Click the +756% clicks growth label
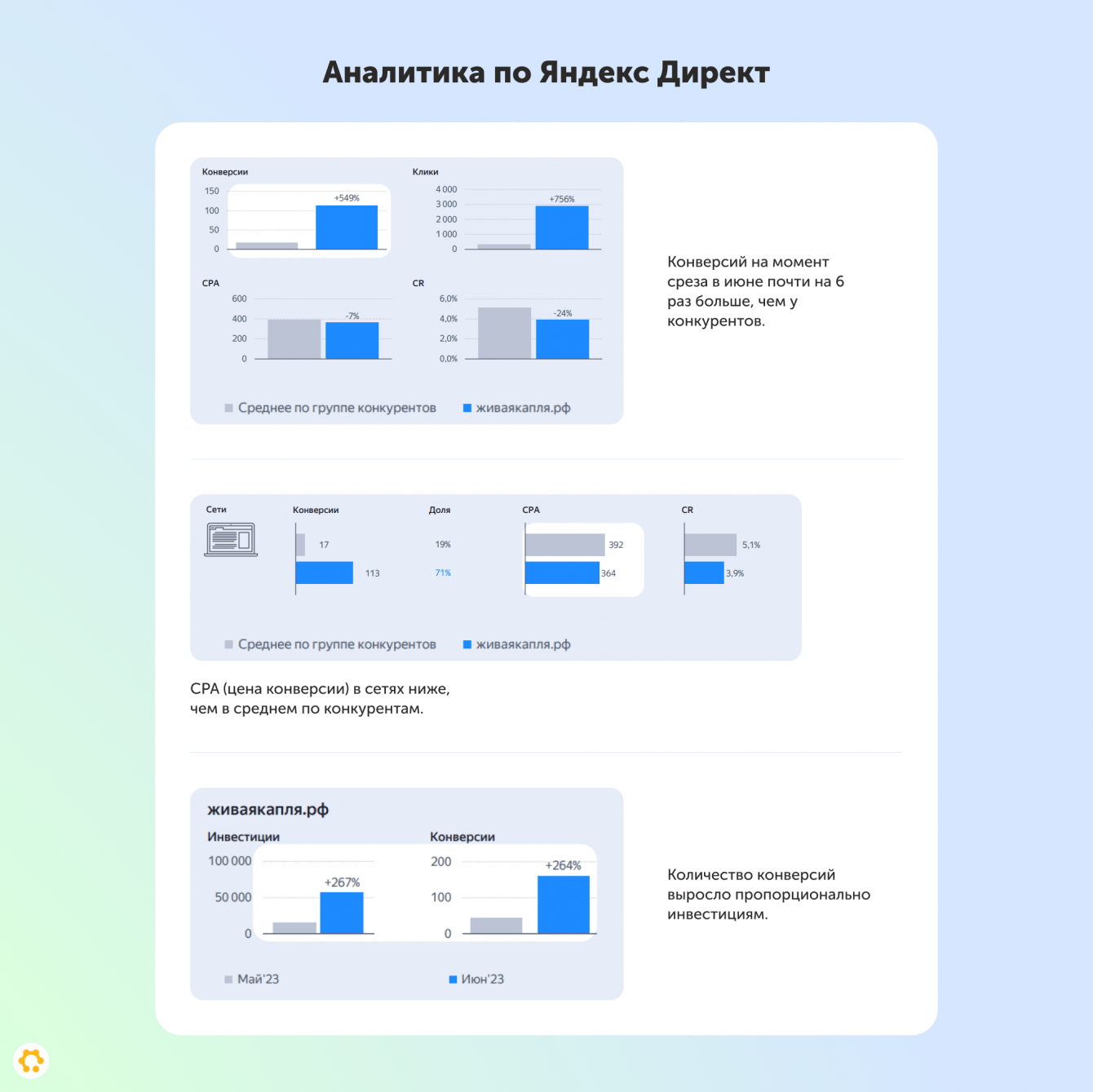This screenshot has height=1092, width=1093. click(562, 199)
